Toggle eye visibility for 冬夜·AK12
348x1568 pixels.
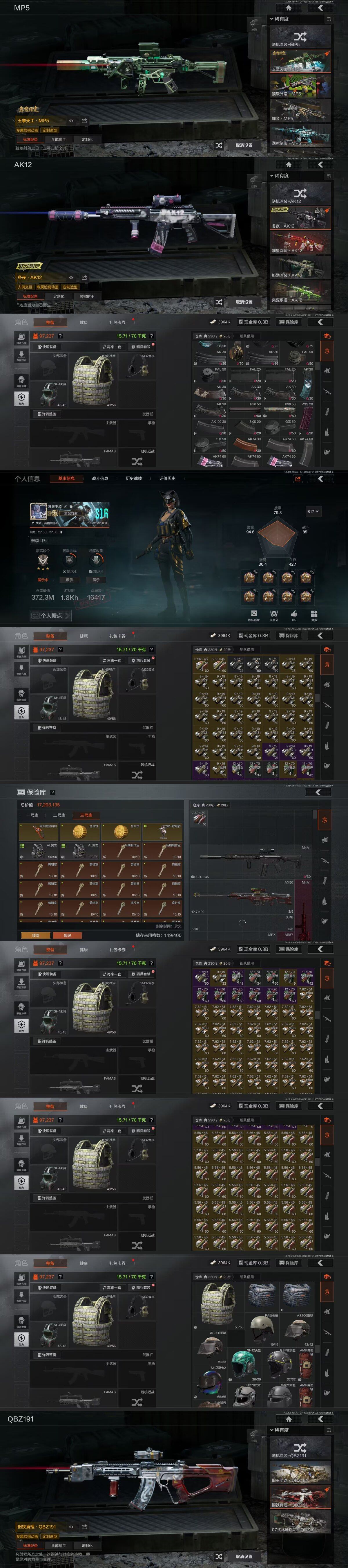pos(71,278)
